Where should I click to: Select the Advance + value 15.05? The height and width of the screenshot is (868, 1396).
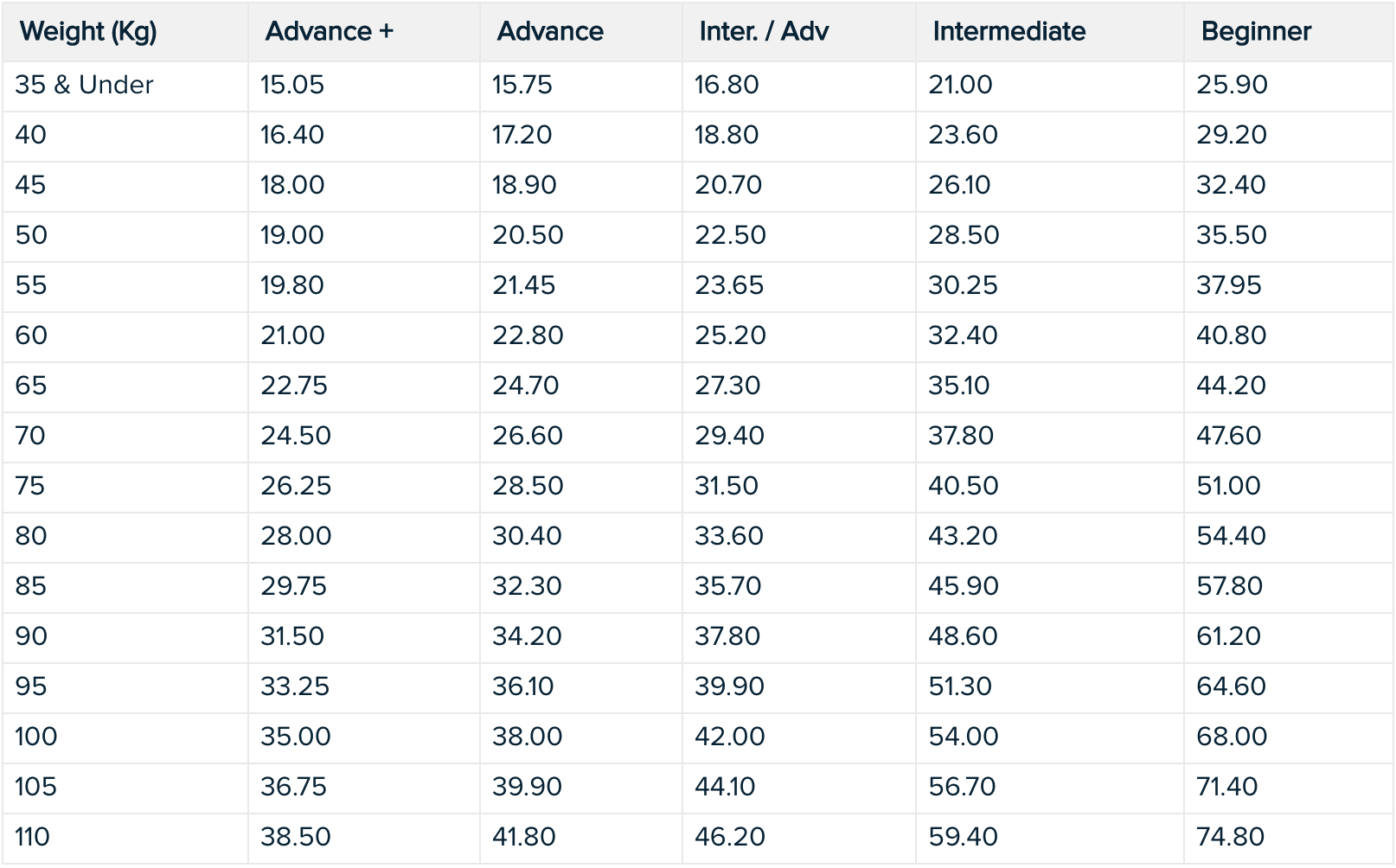coord(292,85)
